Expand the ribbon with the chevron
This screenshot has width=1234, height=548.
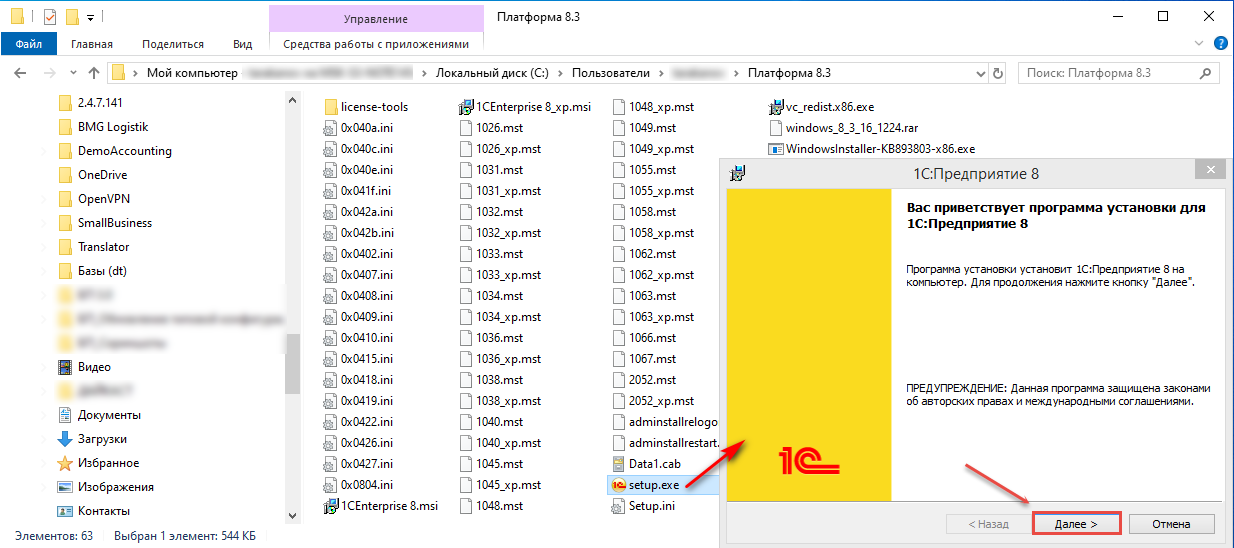click(x=1201, y=44)
